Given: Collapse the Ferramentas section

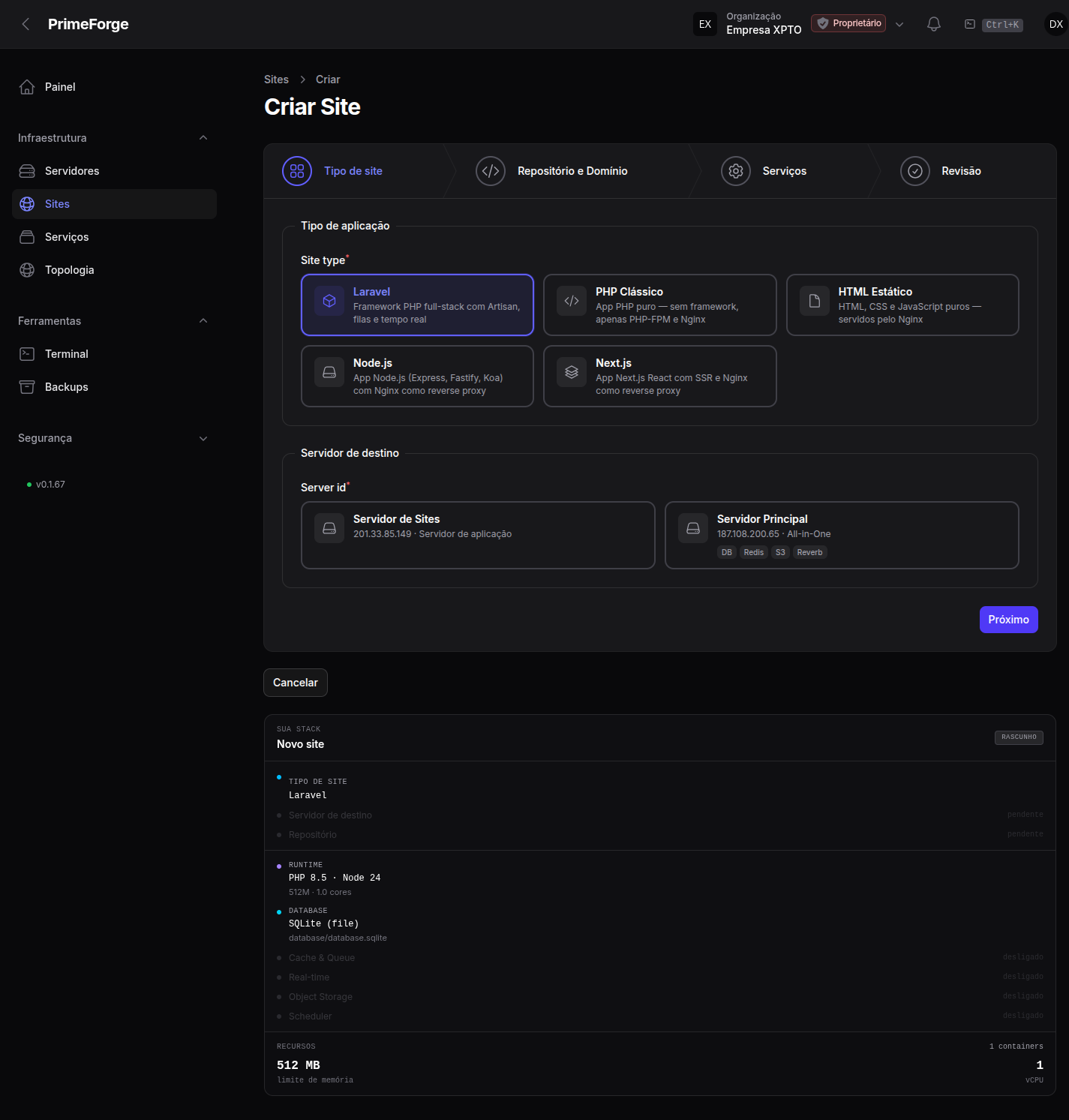Looking at the screenshot, I should click(x=203, y=321).
